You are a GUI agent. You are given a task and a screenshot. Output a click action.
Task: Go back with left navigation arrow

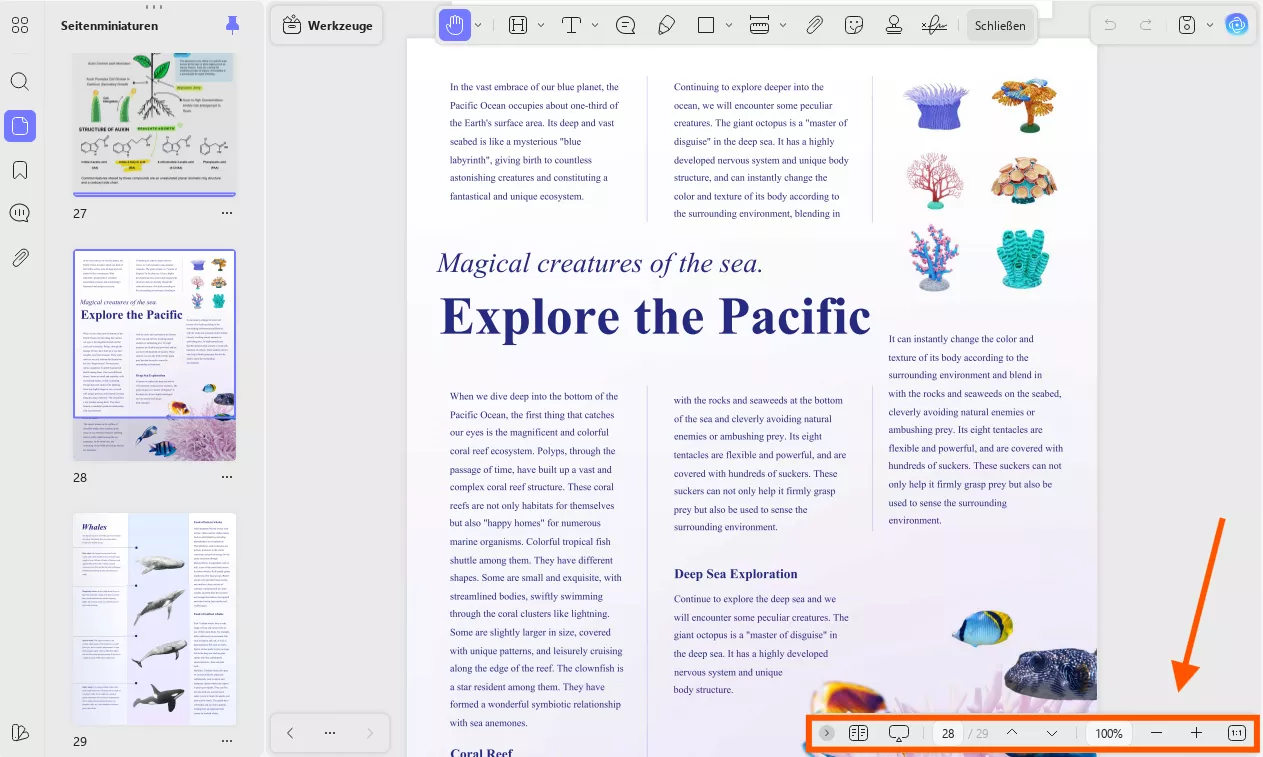290,733
